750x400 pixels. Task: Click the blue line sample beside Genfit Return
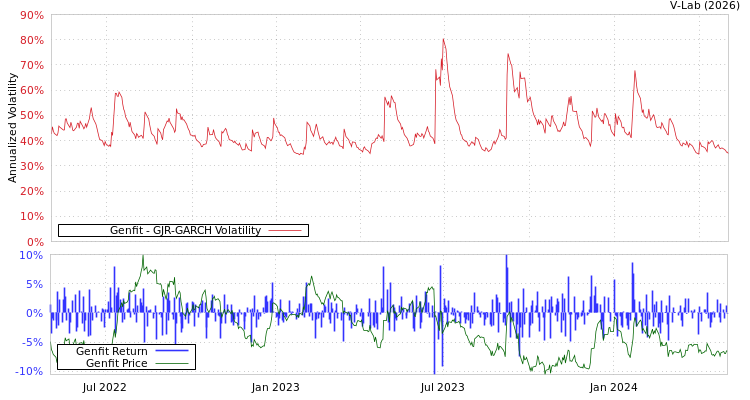tap(171, 351)
